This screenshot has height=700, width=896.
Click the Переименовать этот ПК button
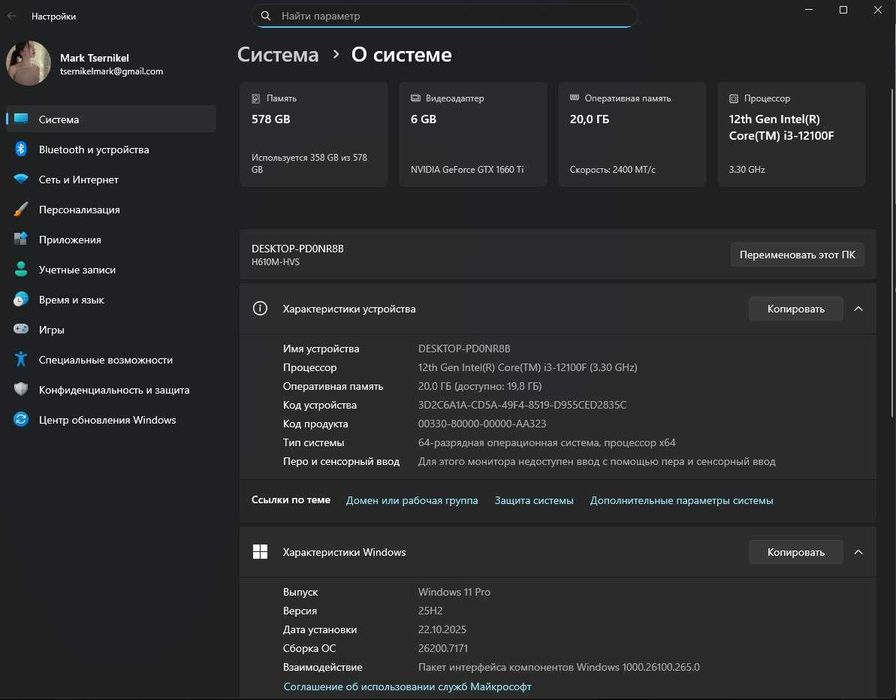click(x=797, y=255)
